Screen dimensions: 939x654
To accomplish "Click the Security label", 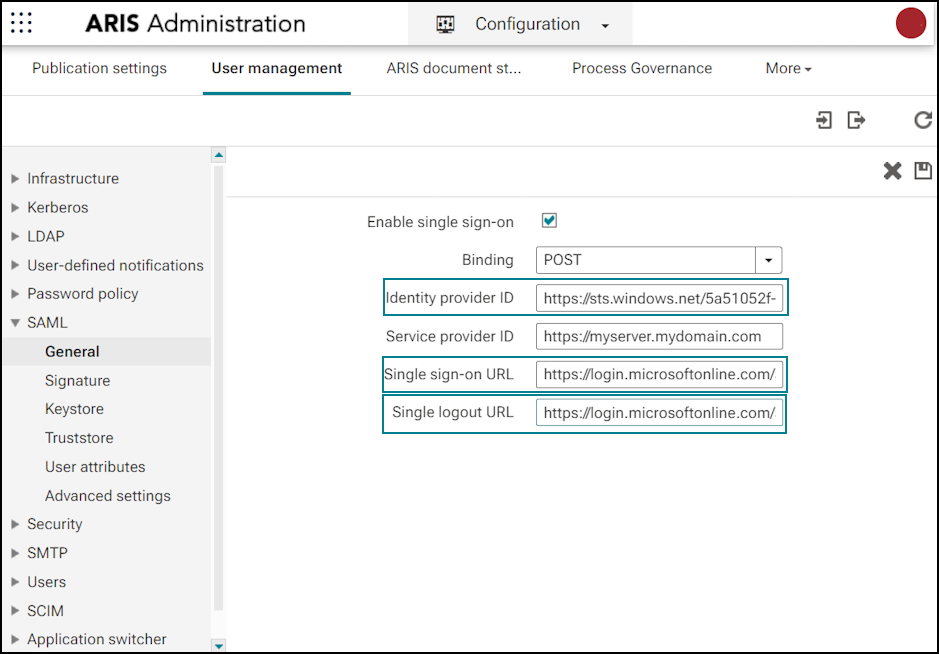I will (x=54, y=524).
